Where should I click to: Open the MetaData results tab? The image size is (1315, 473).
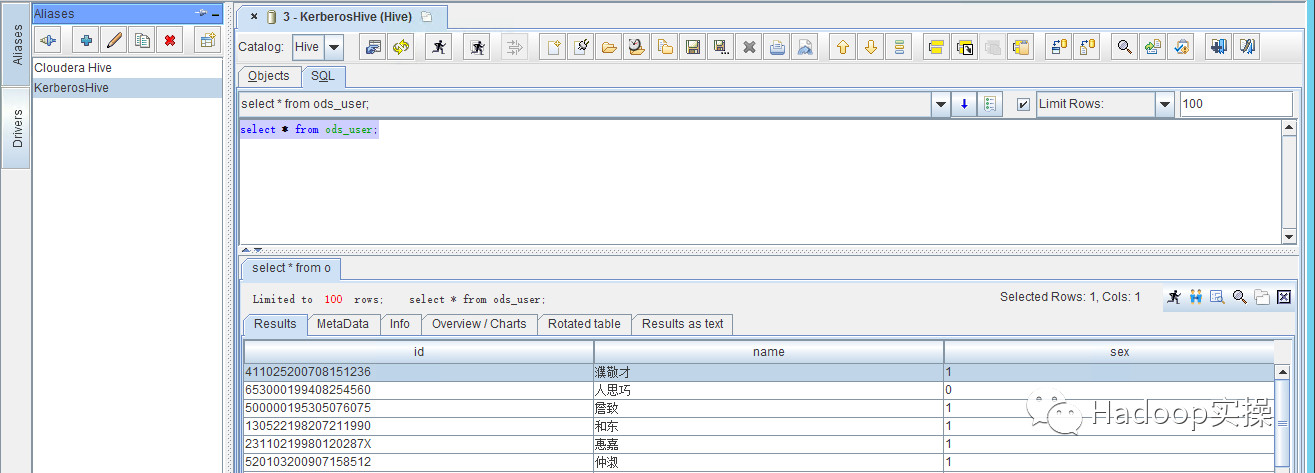coord(343,324)
